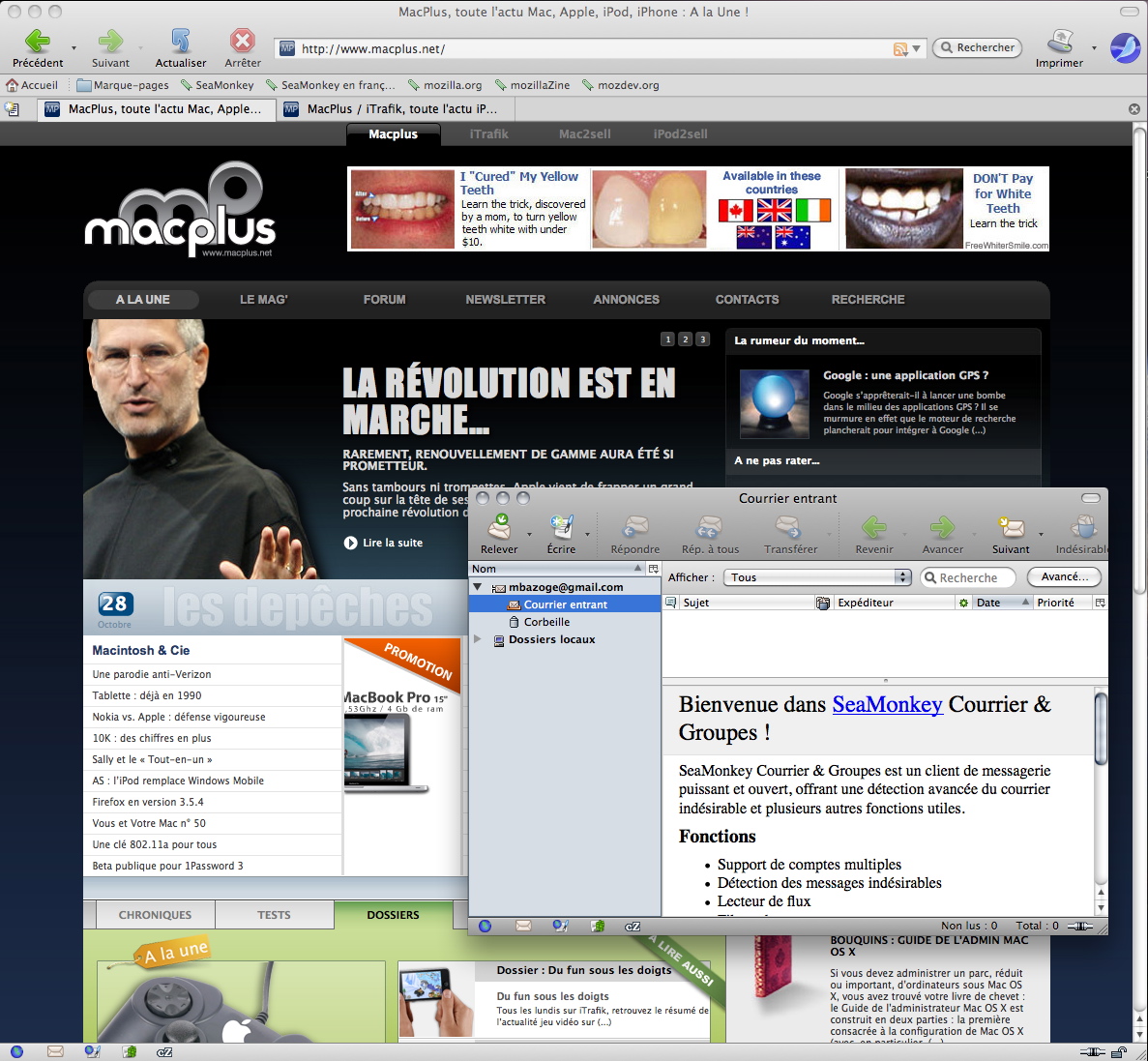The height and width of the screenshot is (1061, 1148).
Task: Open the iTrafik site tab
Action: pyautogui.click(x=488, y=134)
